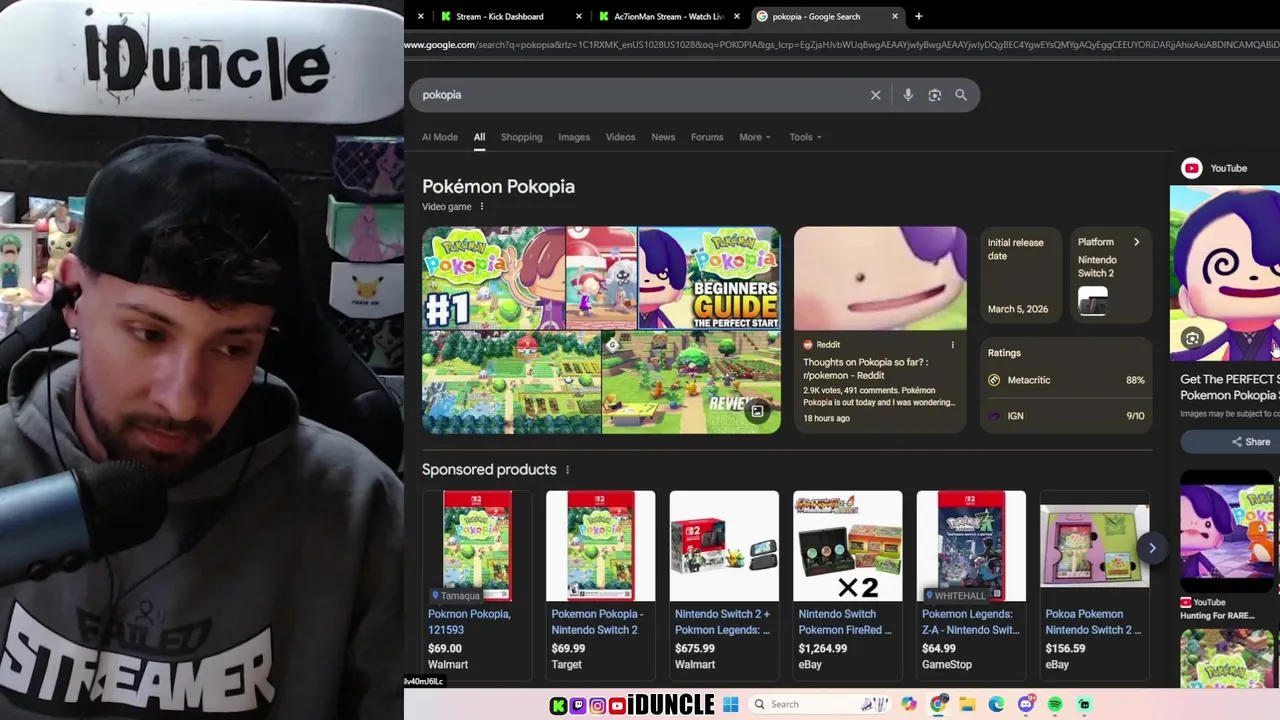Open the purple Ditto Reddit image

click(x=880, y=278)
